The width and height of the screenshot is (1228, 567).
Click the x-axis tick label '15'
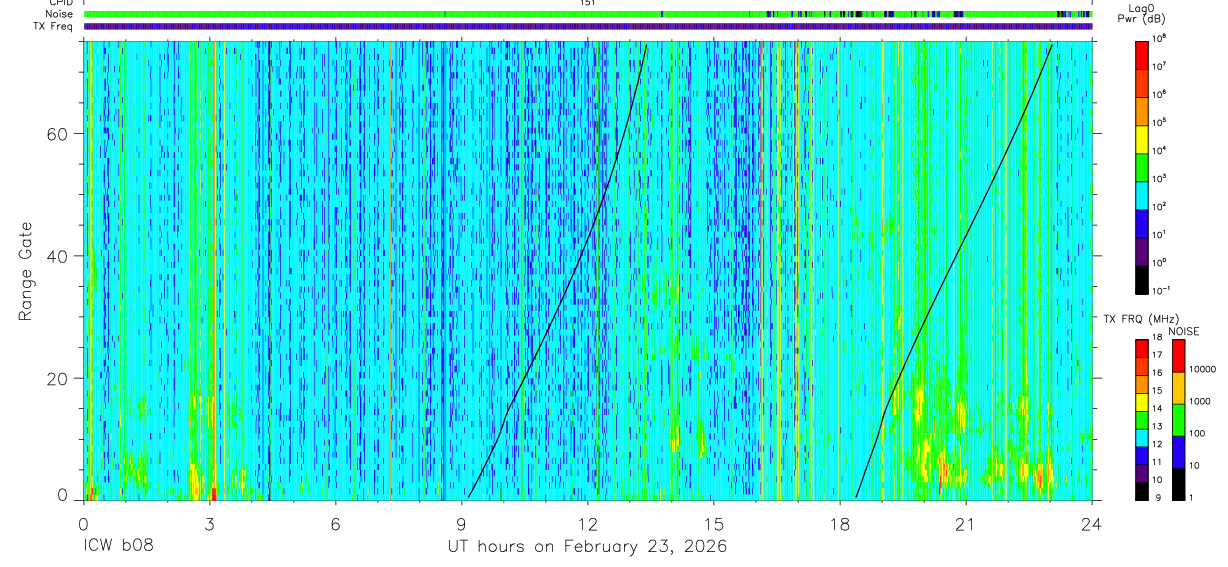click(x=714, y=523)
